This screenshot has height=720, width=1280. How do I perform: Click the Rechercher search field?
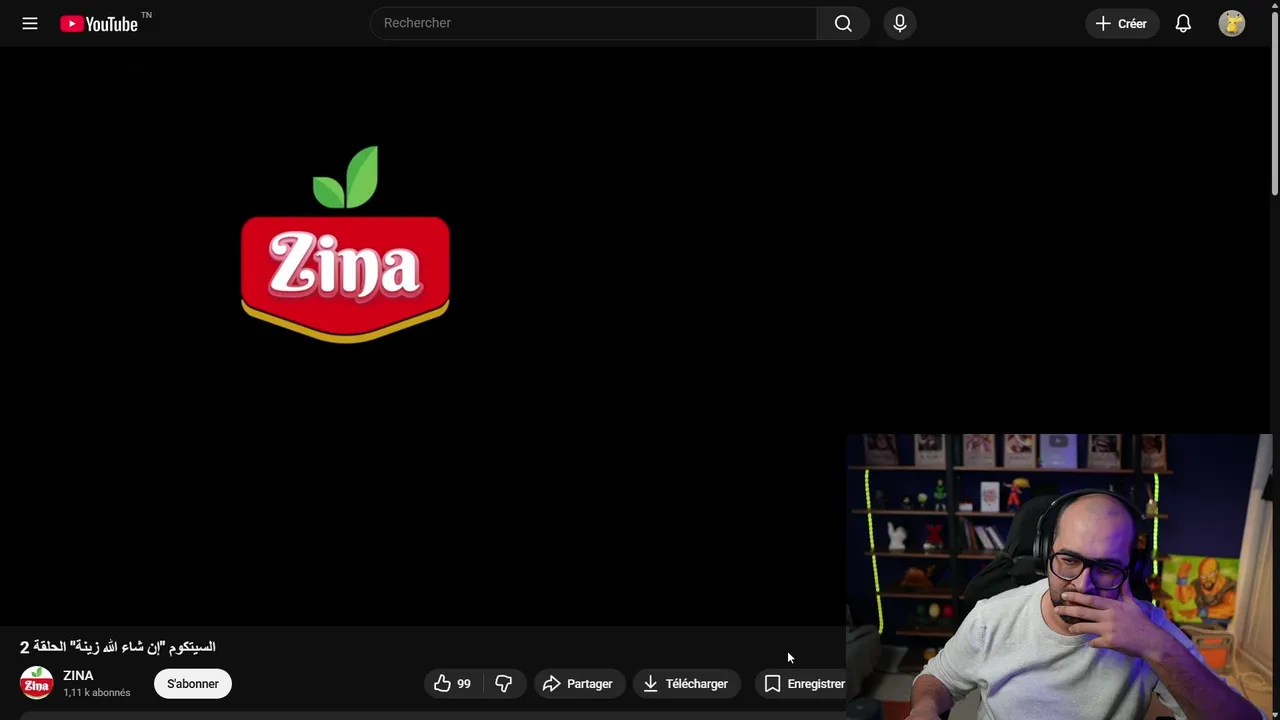click(594, 23)
